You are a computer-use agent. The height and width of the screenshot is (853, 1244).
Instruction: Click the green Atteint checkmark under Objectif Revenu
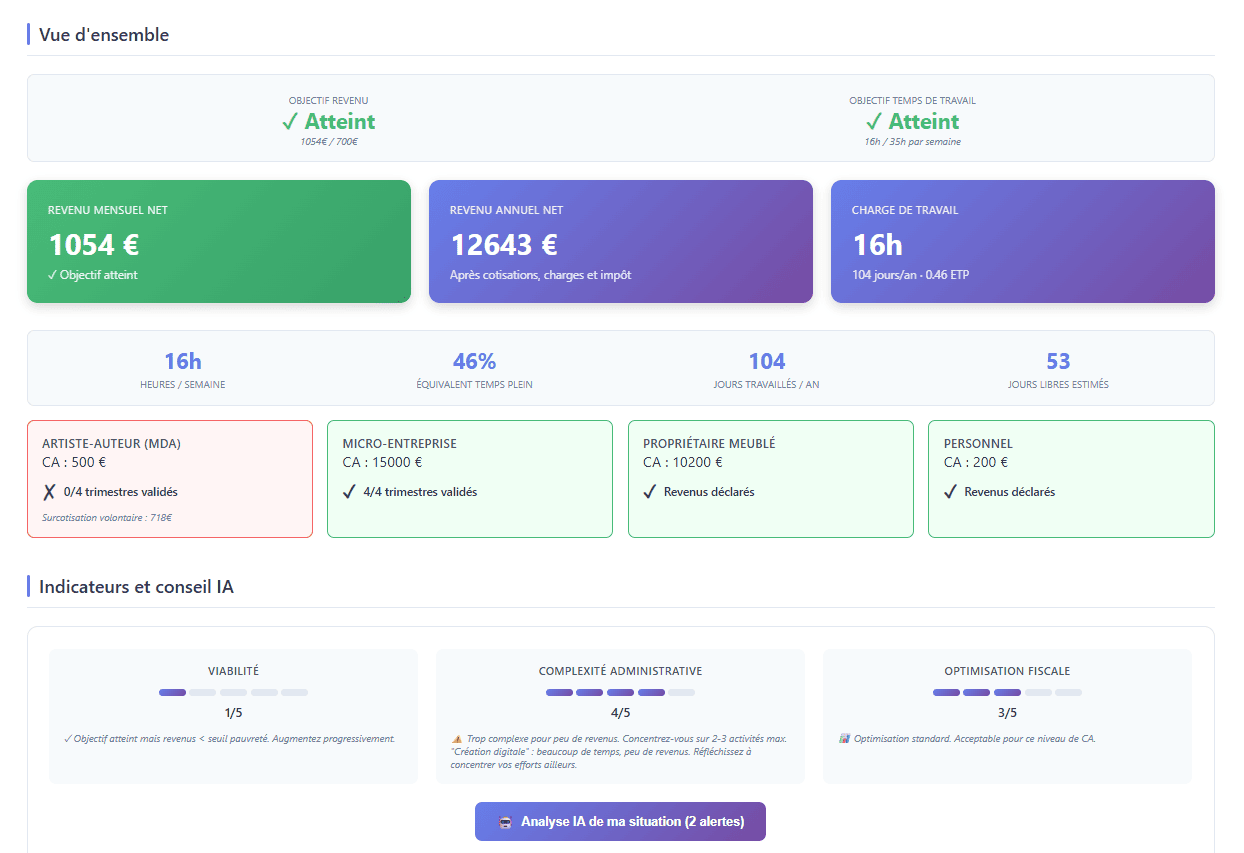coord(290,122)
